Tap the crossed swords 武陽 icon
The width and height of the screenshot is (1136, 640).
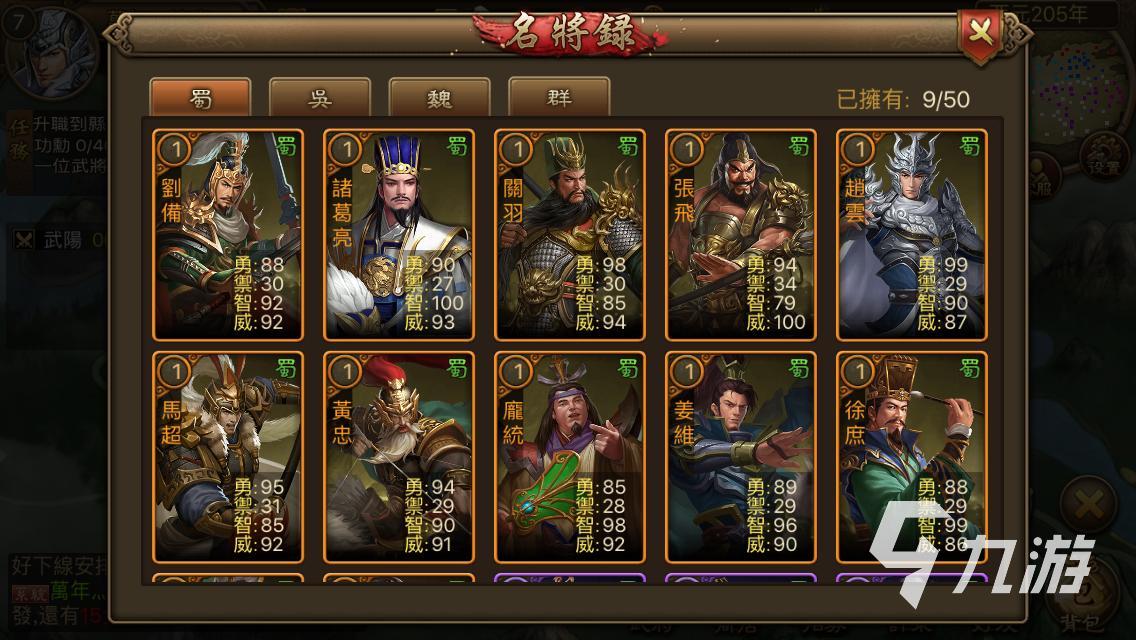25,240
